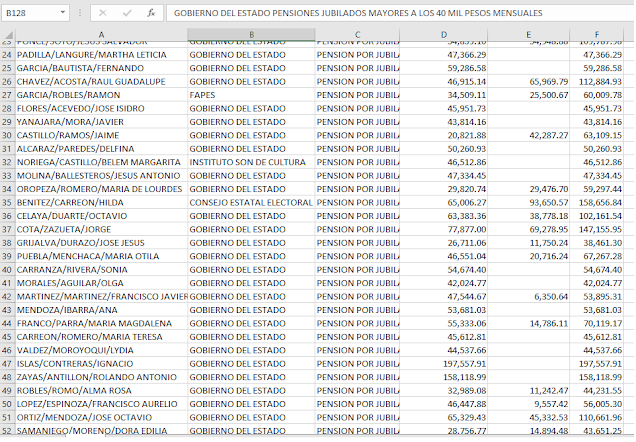Screen dimensions: 636x442
Task: Select row 51 header
Action: tap(7, 418)
